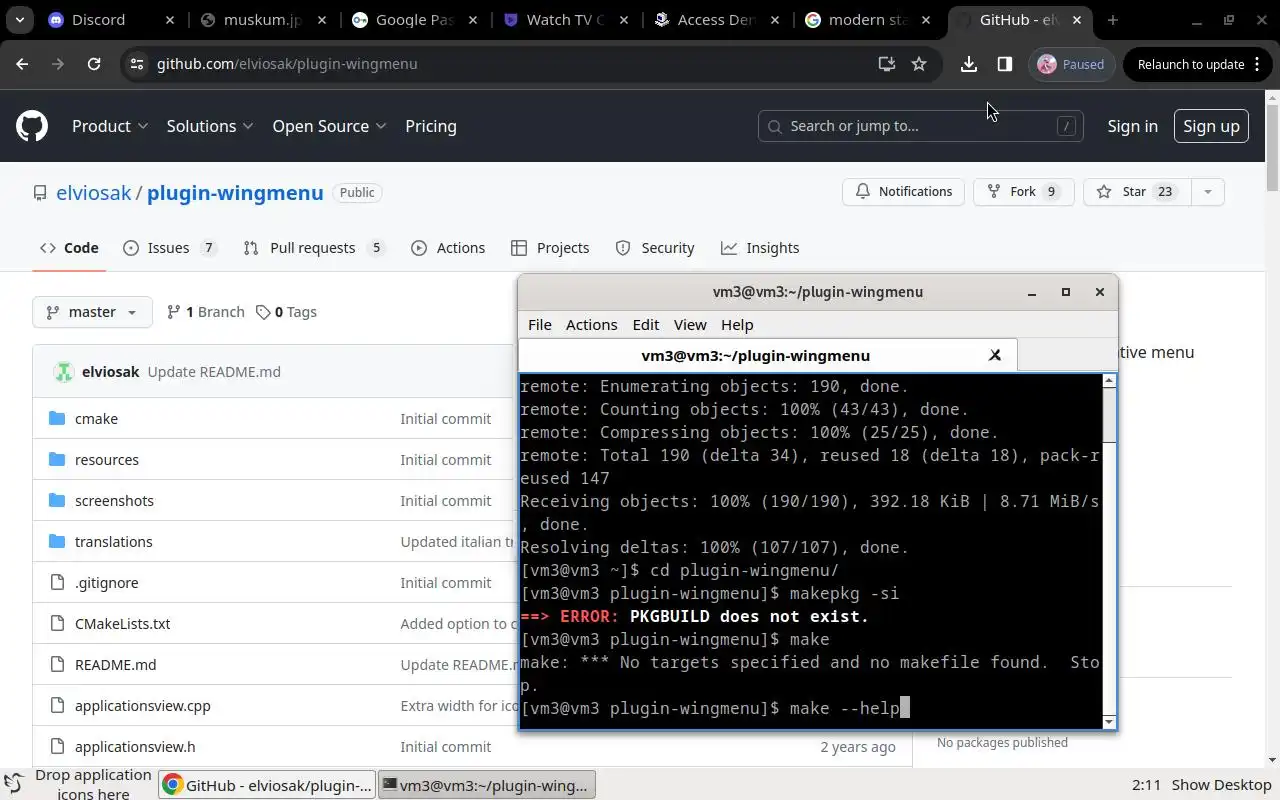The image size is (1280, 800).
Task: Open applicationsview.h file
Action: pyautogui.click(x=135, y=747)
